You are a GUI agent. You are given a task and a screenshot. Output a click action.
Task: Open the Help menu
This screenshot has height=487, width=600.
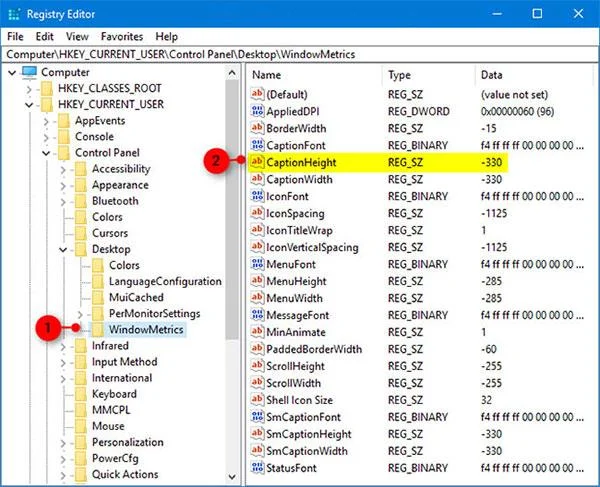[x=166, y=37]
